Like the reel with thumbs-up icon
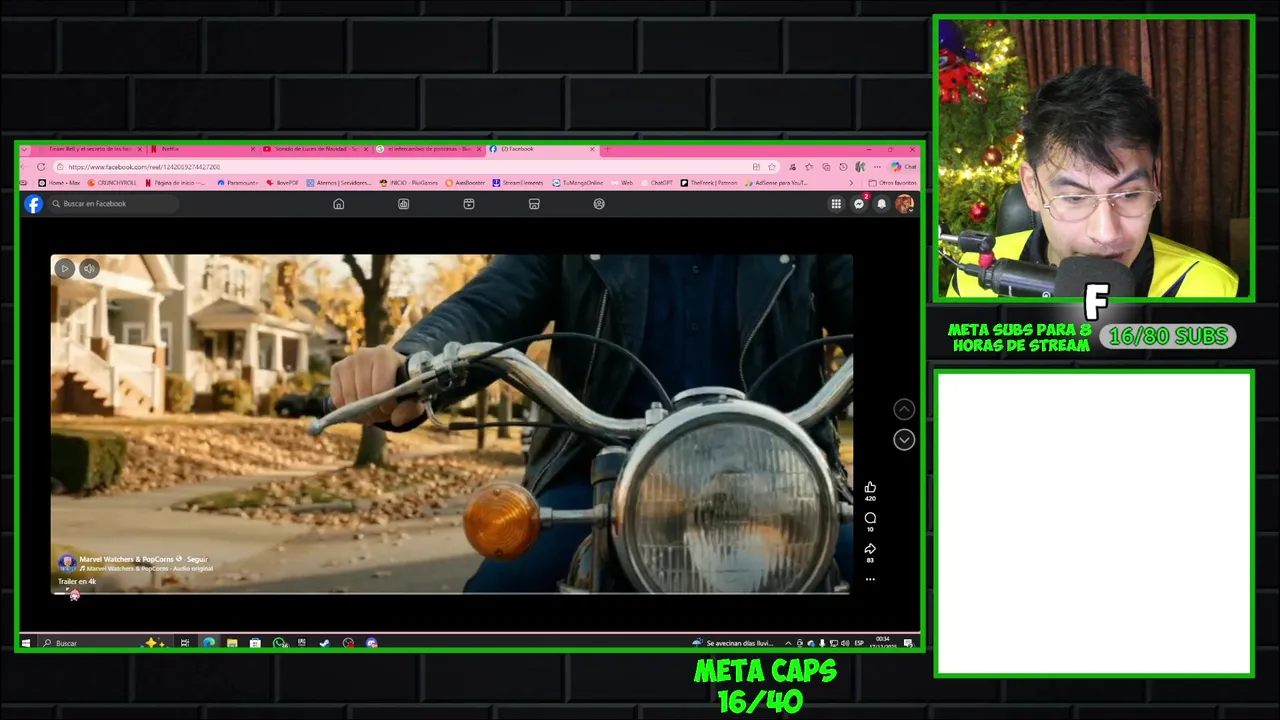The height and width of the screenshot is (720, 1280). (870, 487)
